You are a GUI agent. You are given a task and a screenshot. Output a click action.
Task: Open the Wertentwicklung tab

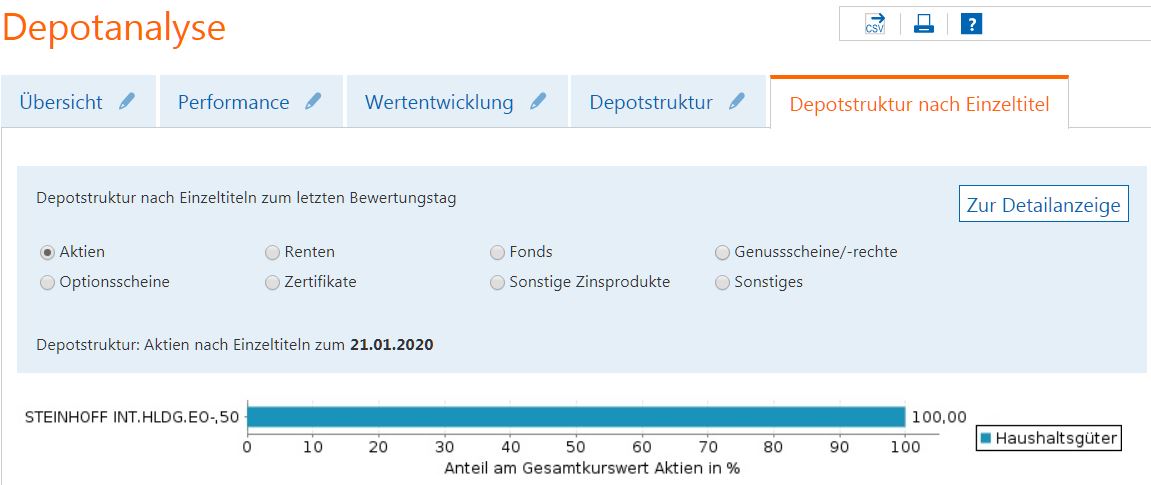click(x=439, y=103)
